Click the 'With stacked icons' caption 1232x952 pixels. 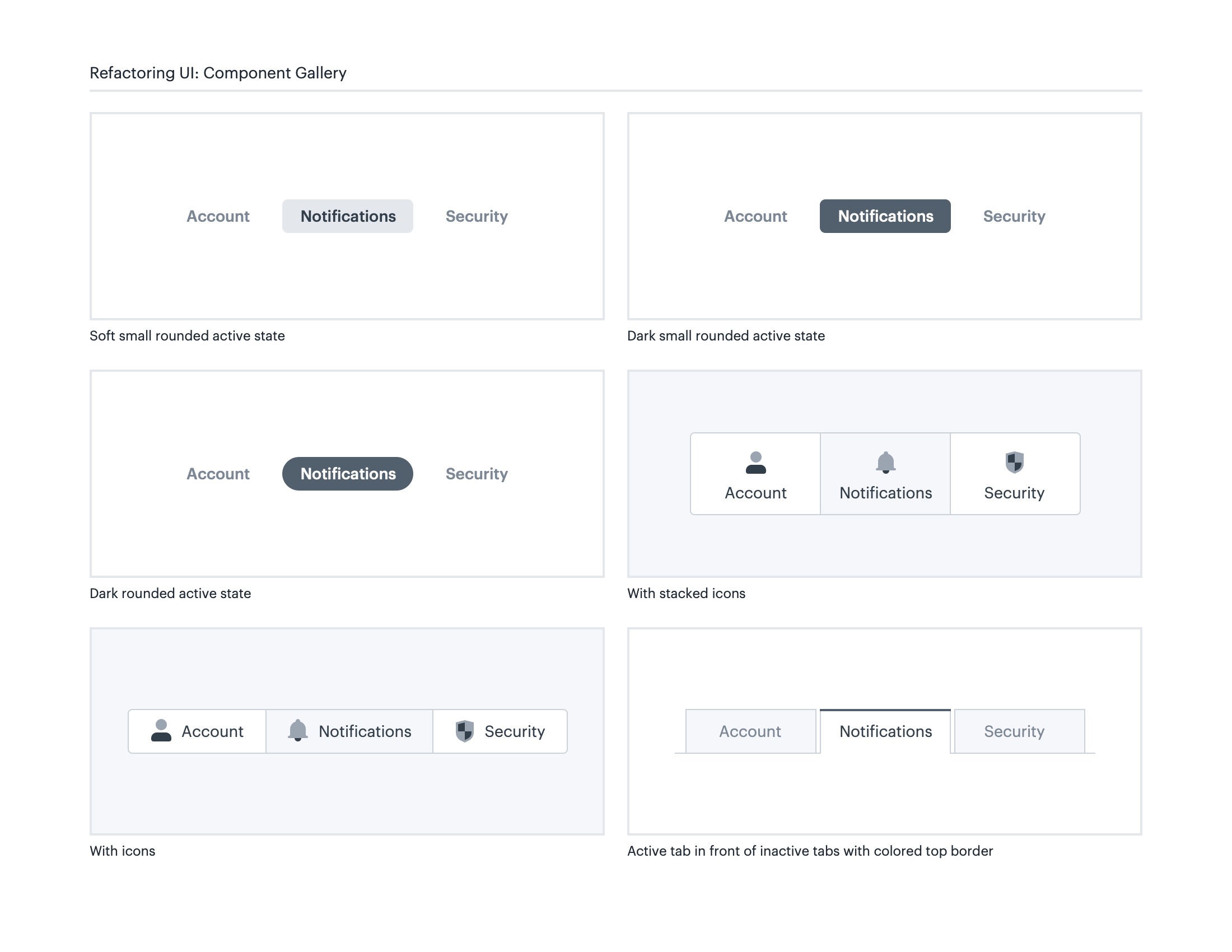[x=686, y=593]
